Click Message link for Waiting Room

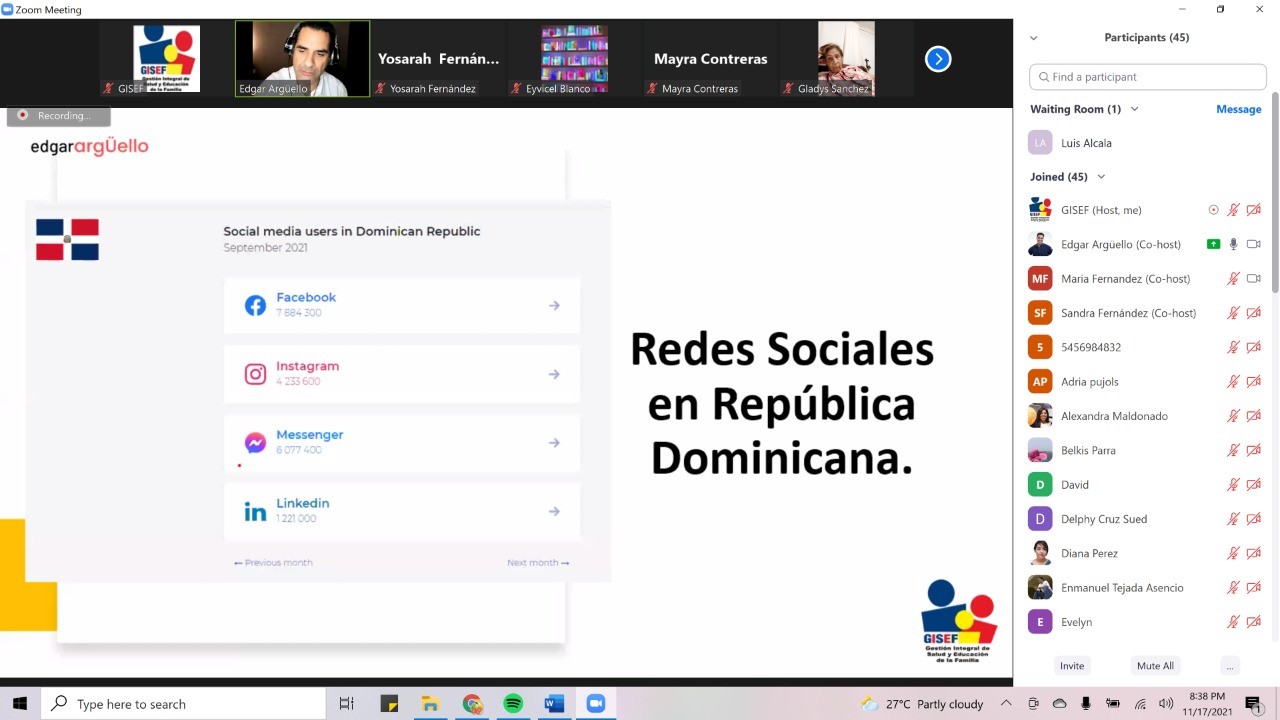[1238, 109]
